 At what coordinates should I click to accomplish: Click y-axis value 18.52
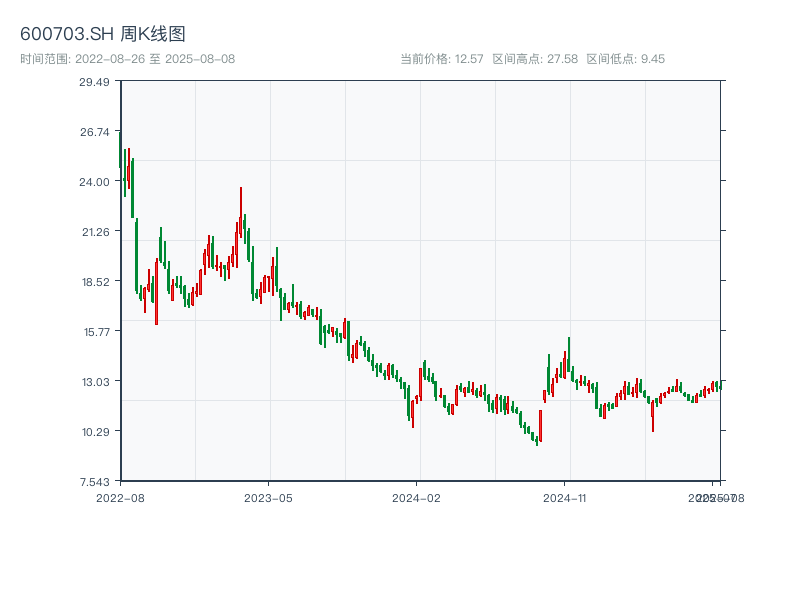tap(95, 282)
